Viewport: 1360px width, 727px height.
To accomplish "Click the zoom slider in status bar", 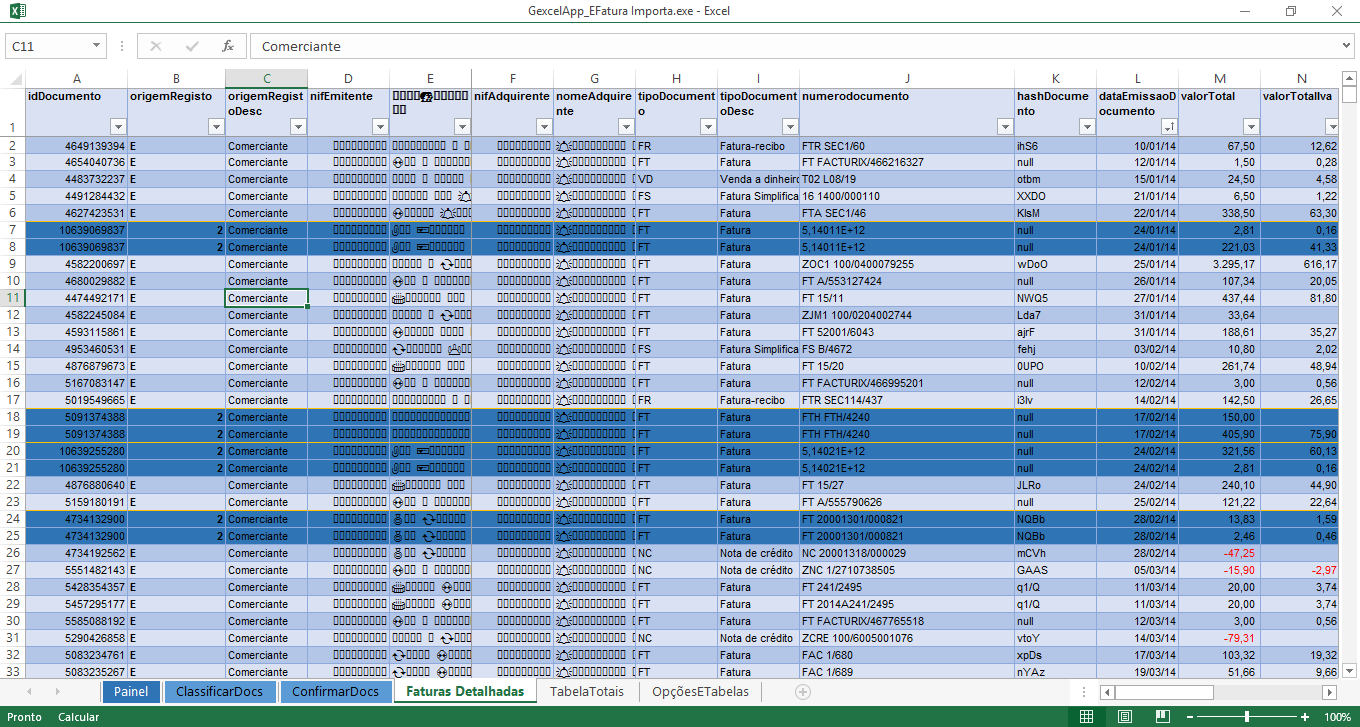I will tap(1247, 717).
